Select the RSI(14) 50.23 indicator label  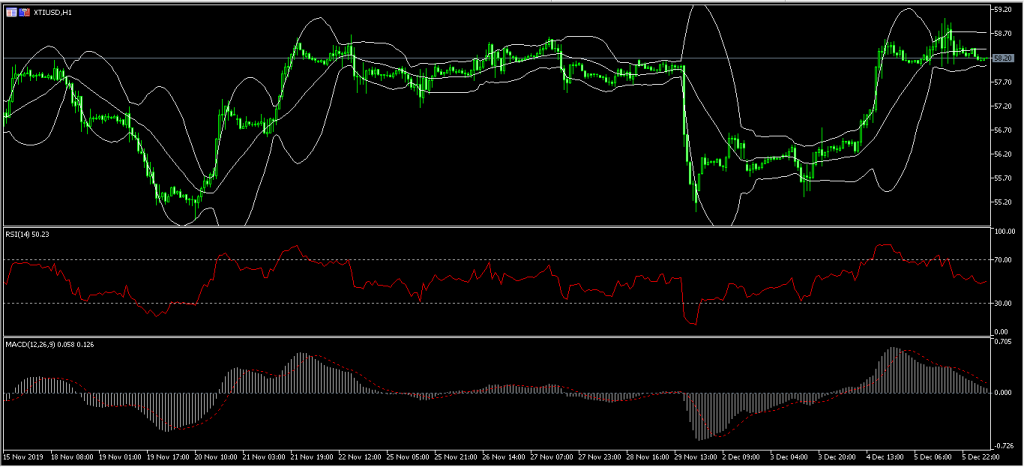27,232
